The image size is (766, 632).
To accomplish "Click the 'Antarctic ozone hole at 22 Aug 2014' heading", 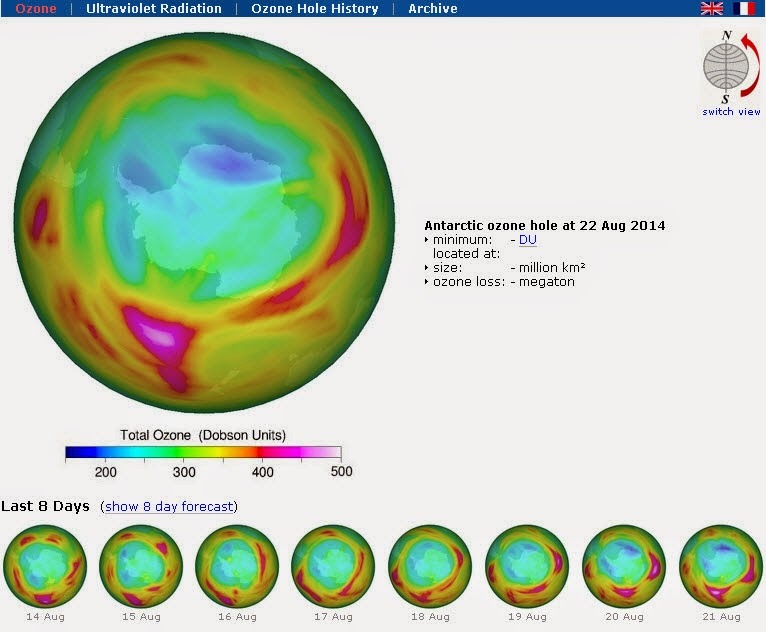I will coord(545,226).
